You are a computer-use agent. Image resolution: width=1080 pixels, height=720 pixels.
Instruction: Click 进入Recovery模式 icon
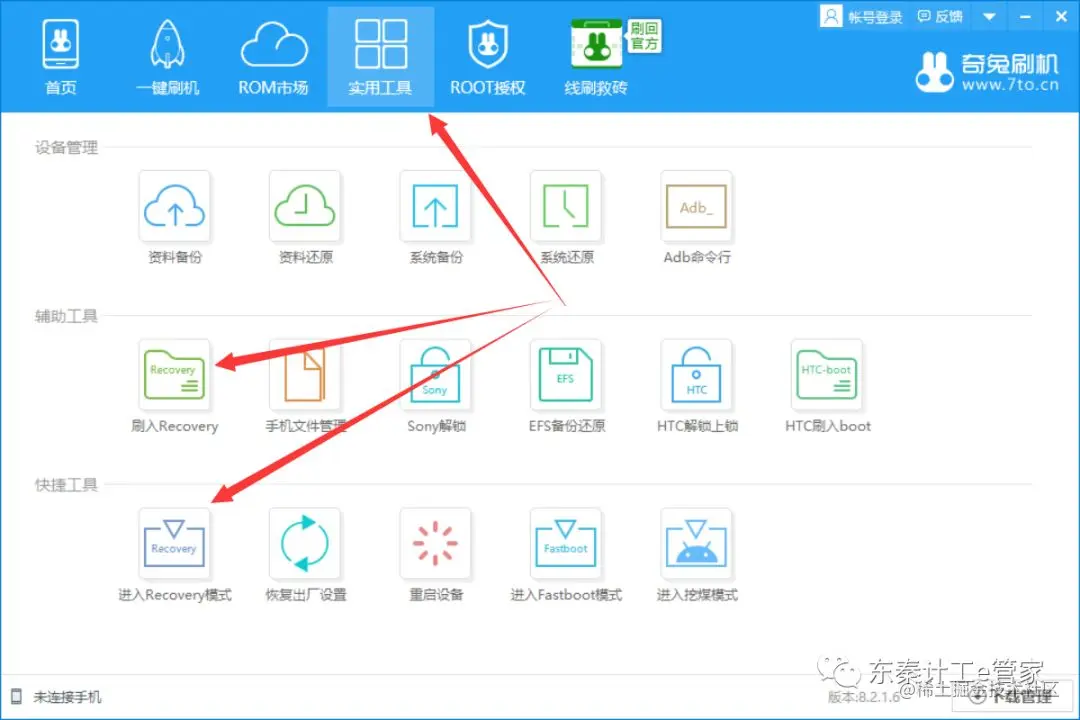(174, 543)
